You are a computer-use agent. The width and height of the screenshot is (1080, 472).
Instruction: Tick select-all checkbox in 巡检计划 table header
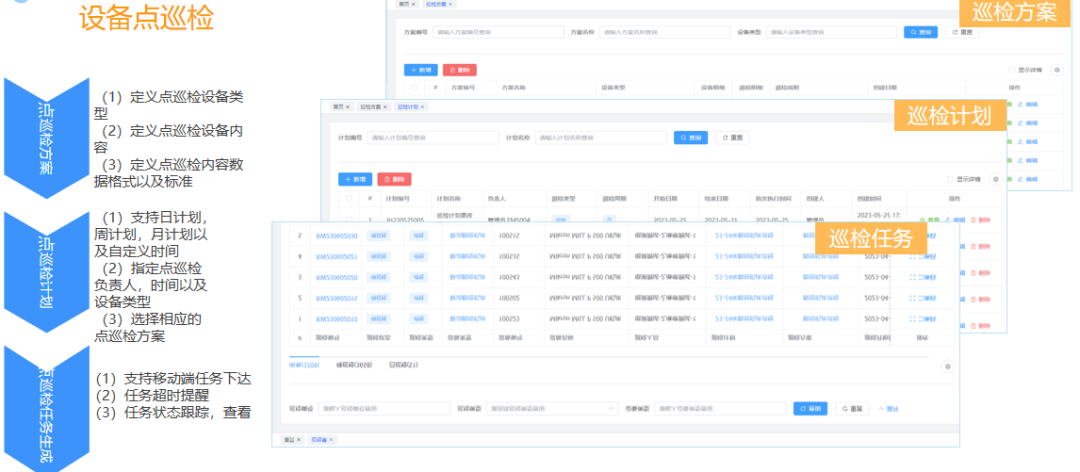349,198
